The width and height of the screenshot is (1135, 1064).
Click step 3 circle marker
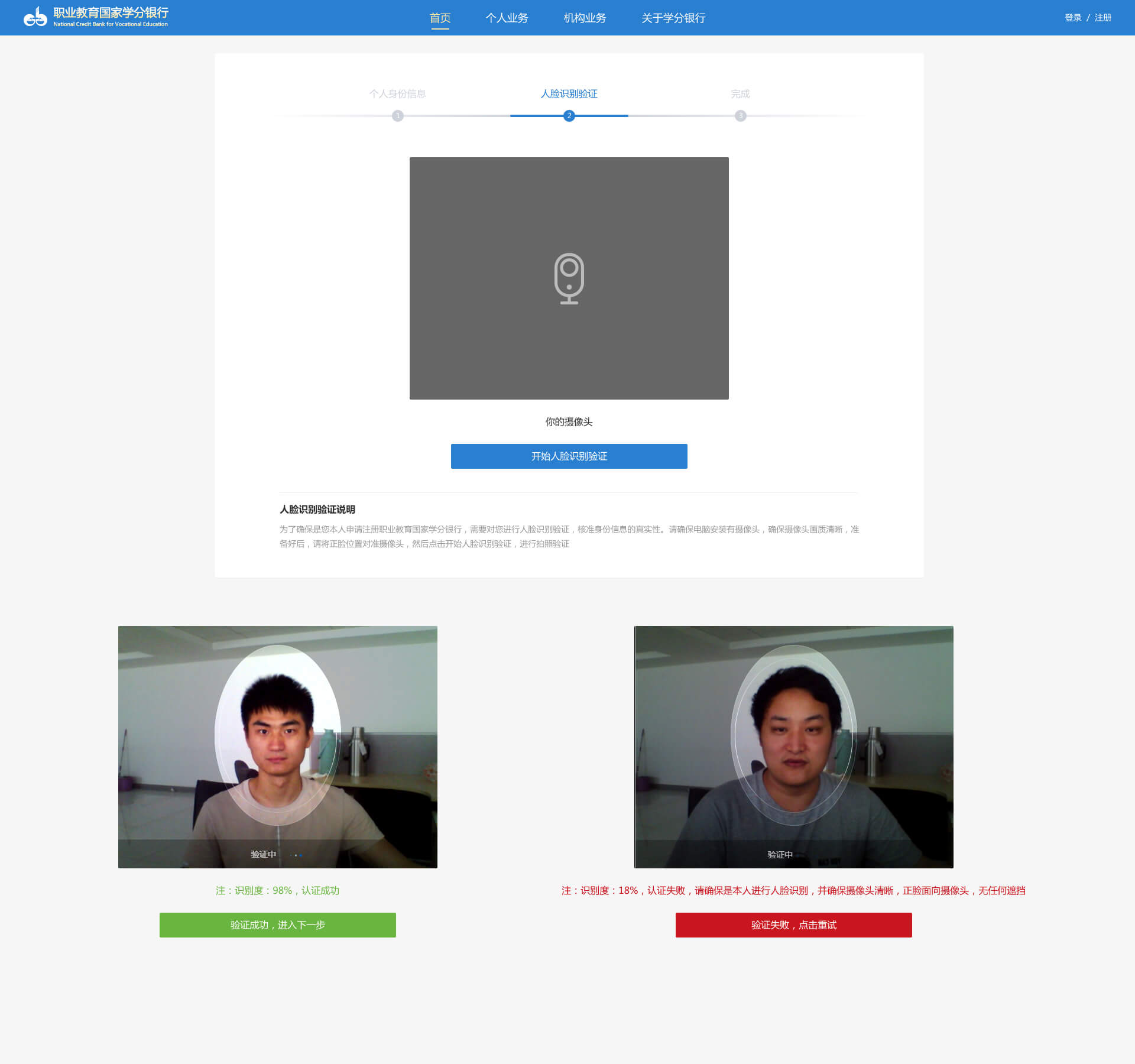coord(740,116)
